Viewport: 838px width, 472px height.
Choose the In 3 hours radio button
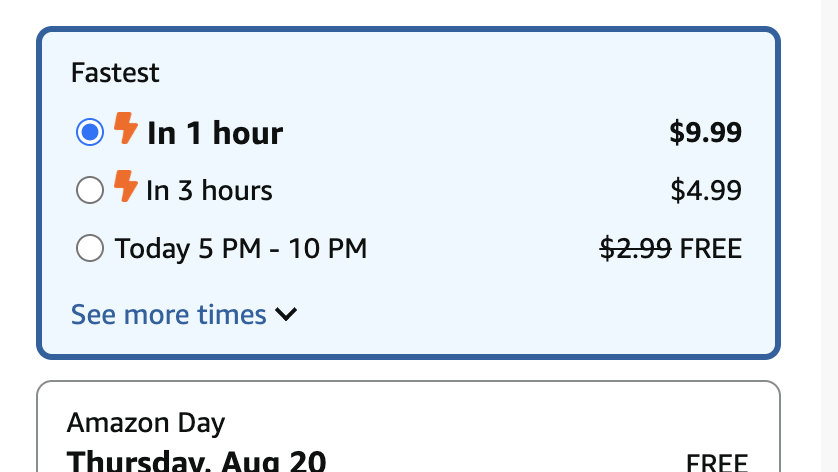[90, 190]
